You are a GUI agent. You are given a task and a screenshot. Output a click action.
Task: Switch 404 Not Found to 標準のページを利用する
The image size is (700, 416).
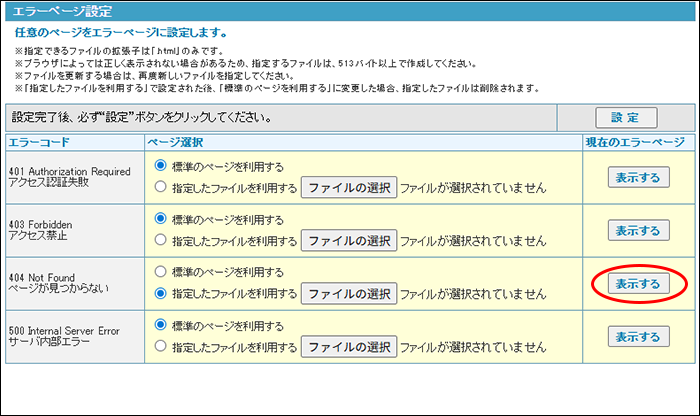162,272
